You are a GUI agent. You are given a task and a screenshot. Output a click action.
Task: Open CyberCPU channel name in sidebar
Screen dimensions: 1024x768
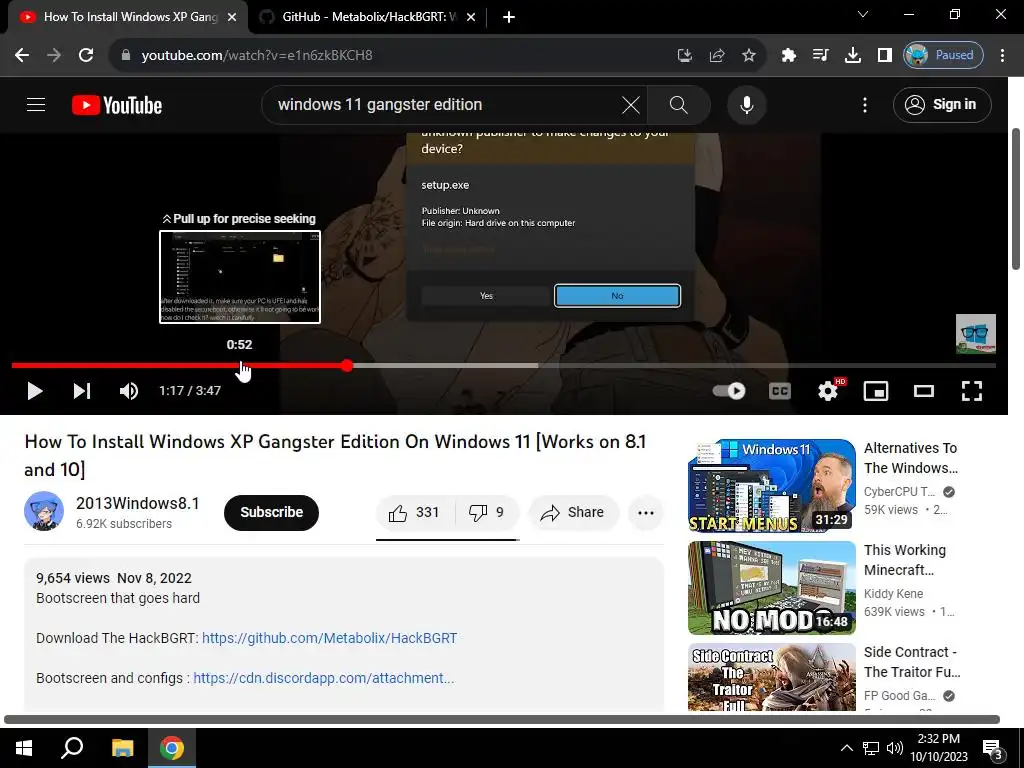click(x=899, y=492)
